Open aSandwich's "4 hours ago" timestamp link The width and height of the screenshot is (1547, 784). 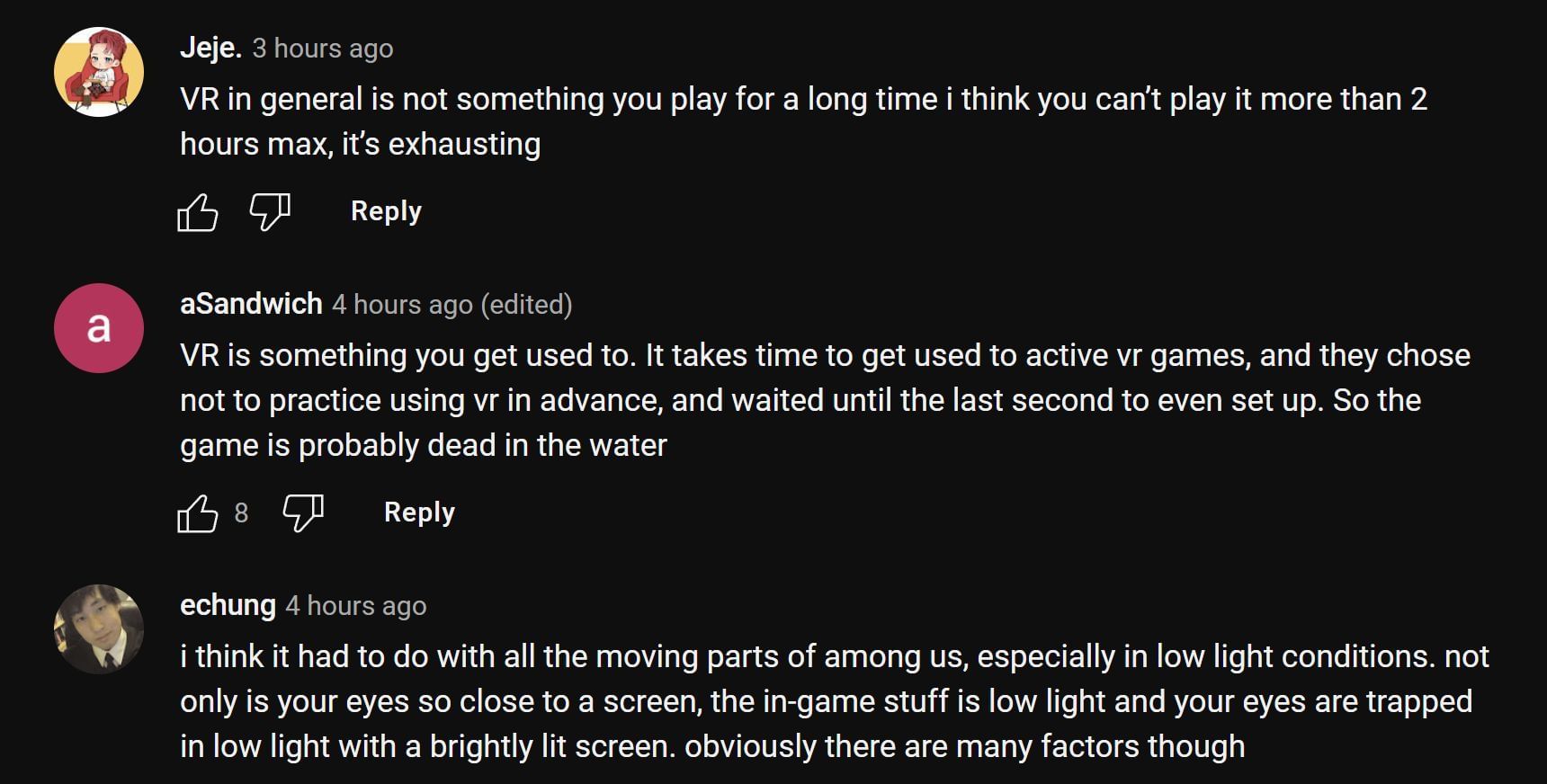coord(402,305)
